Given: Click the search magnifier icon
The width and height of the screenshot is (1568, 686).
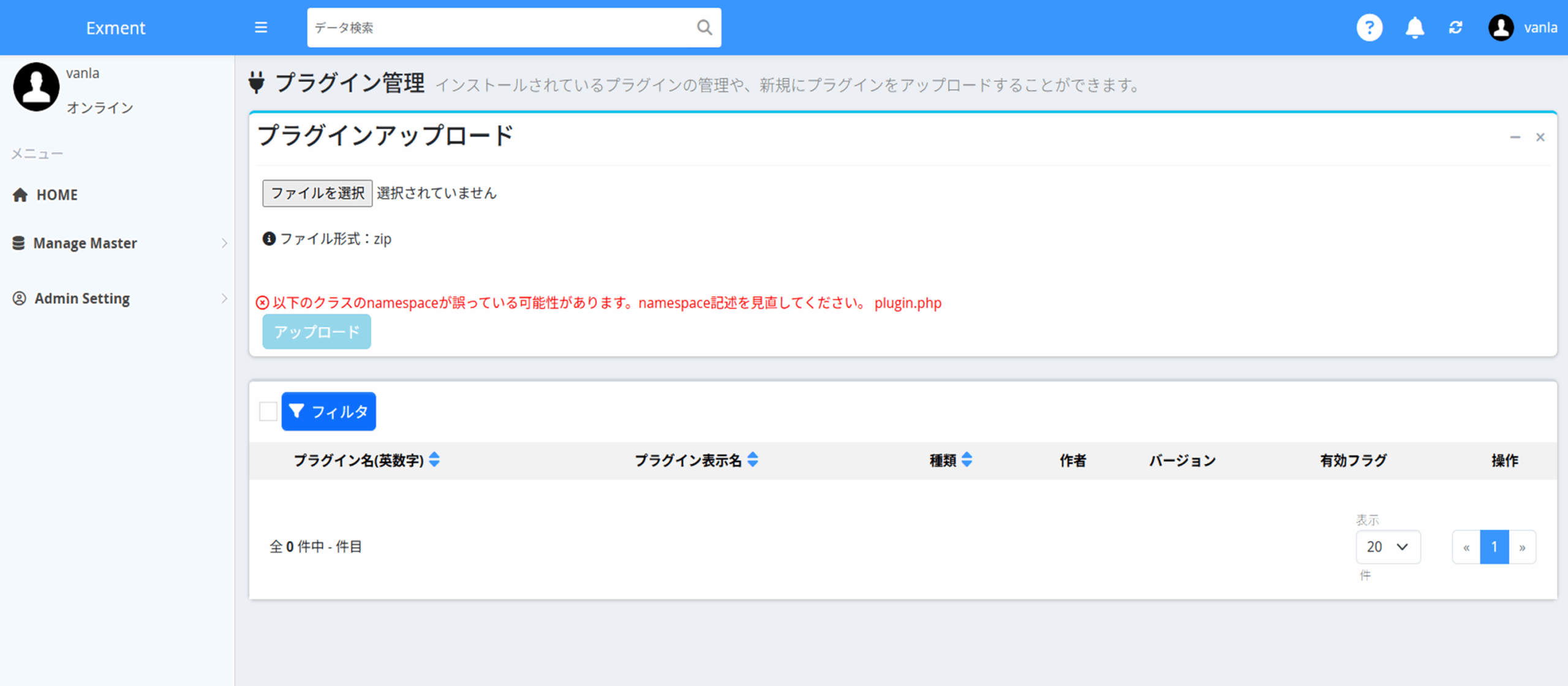Looking at the screenshot, I should (704, 28).
